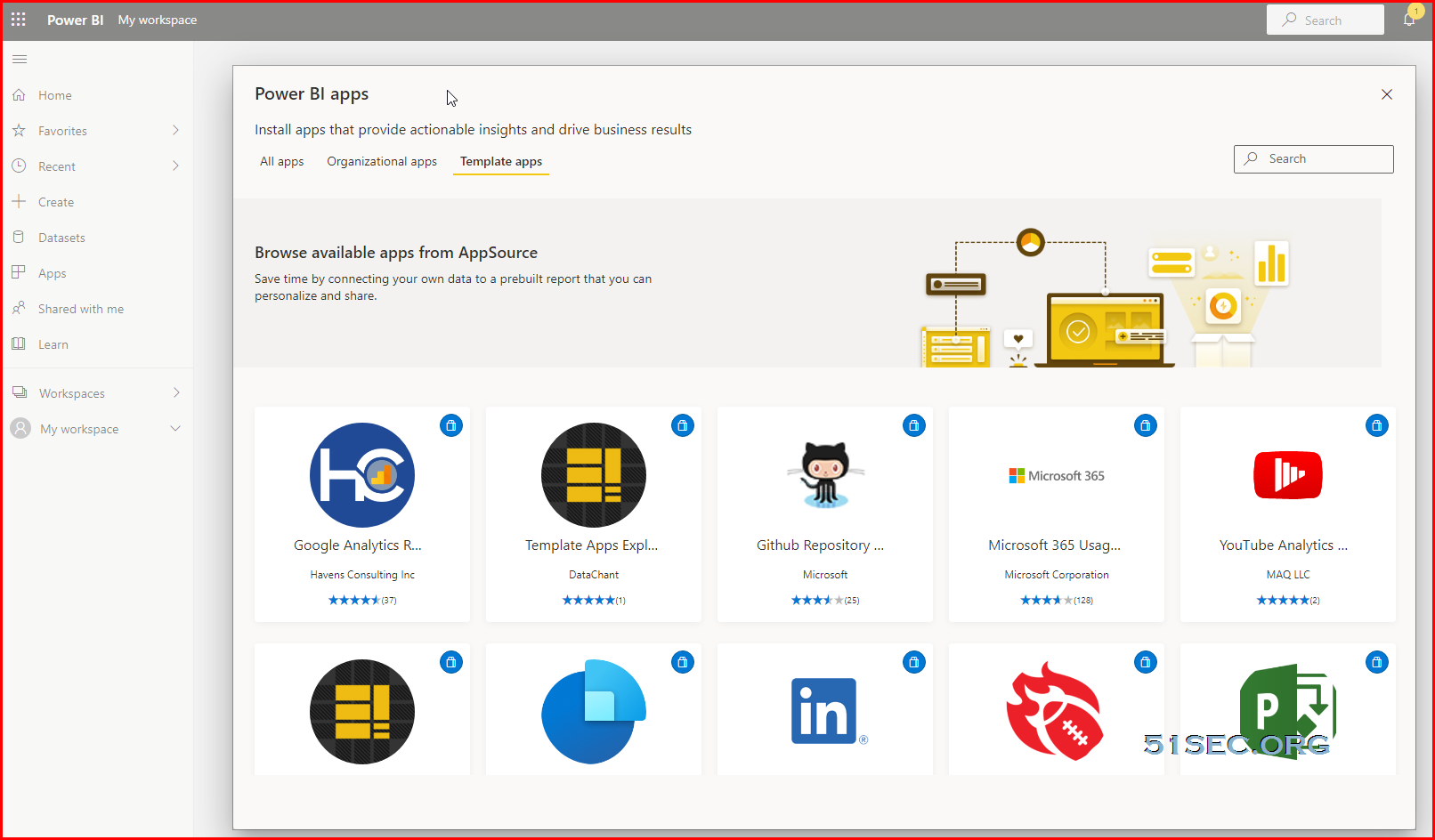Image resolution: width=1435 pixels, height=840 pixels.
Task: Expand the My workspace dropdown arrow
Action: 175,428
